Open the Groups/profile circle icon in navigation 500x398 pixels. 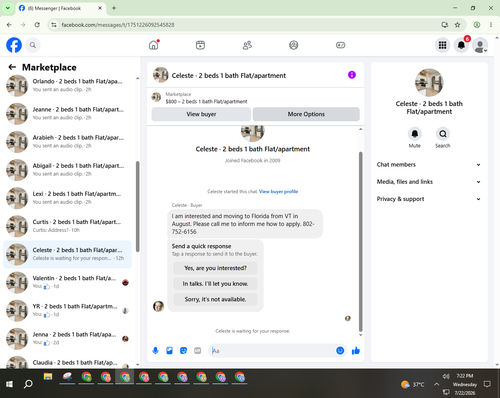(x=294, y=45)
